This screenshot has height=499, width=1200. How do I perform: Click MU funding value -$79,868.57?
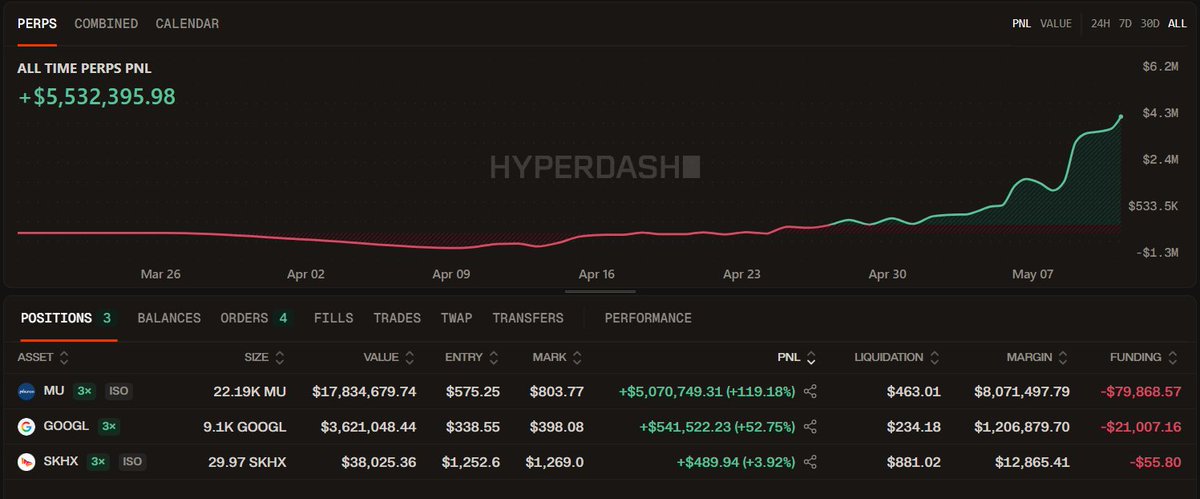[x=1142, y=391]
